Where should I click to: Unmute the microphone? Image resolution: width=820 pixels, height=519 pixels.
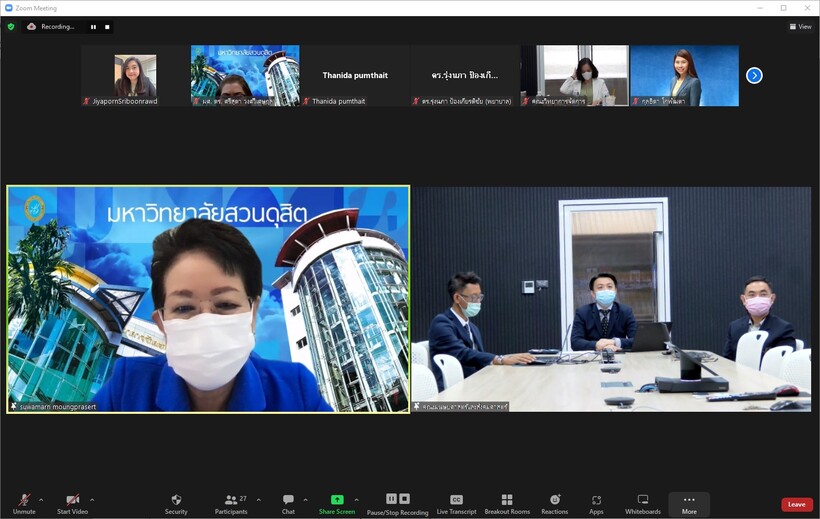[24, 504]
